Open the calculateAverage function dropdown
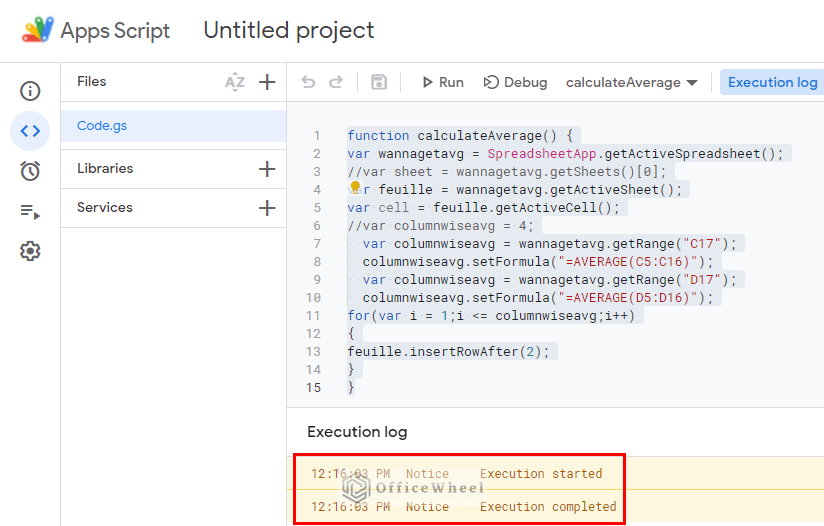824x526 pixels. pos(631,82)
